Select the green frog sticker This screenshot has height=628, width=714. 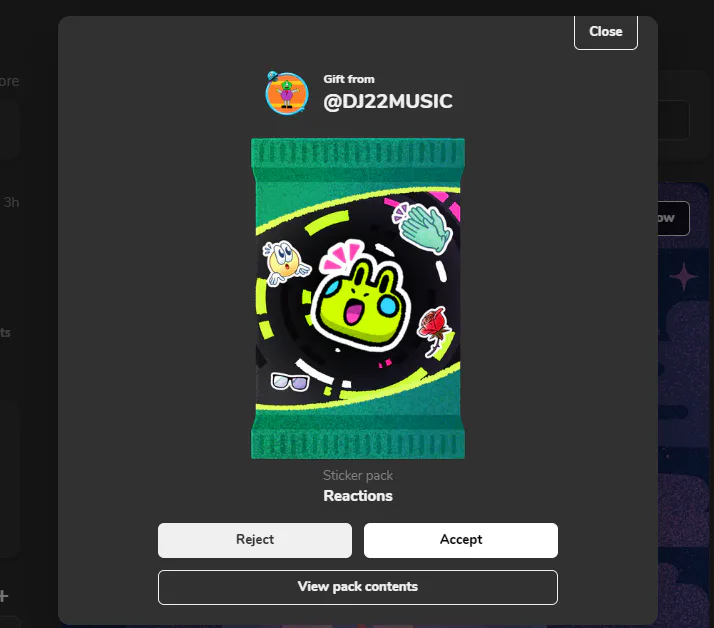point(362,296)
